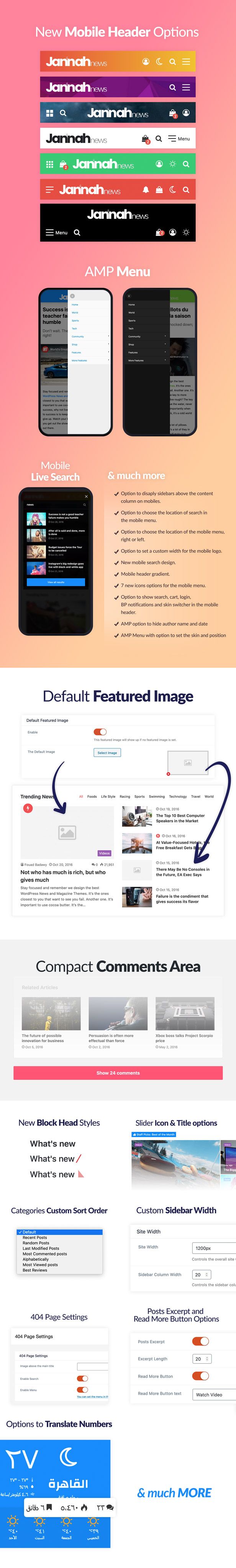Adjust the Sidebar Column Width stepper
236x1568 pixels.
[x=202, y=1274]
